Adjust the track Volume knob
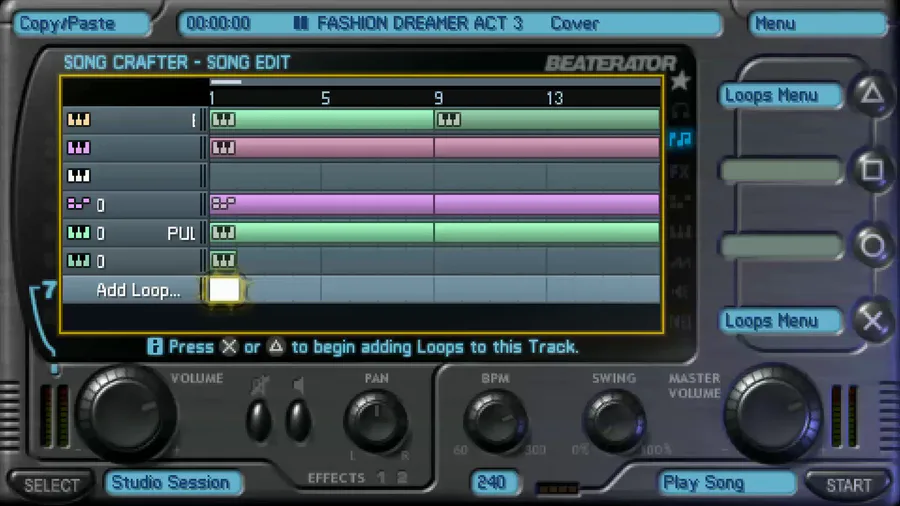900x506 pixels. pyautogui.click(x=125, y=413)
